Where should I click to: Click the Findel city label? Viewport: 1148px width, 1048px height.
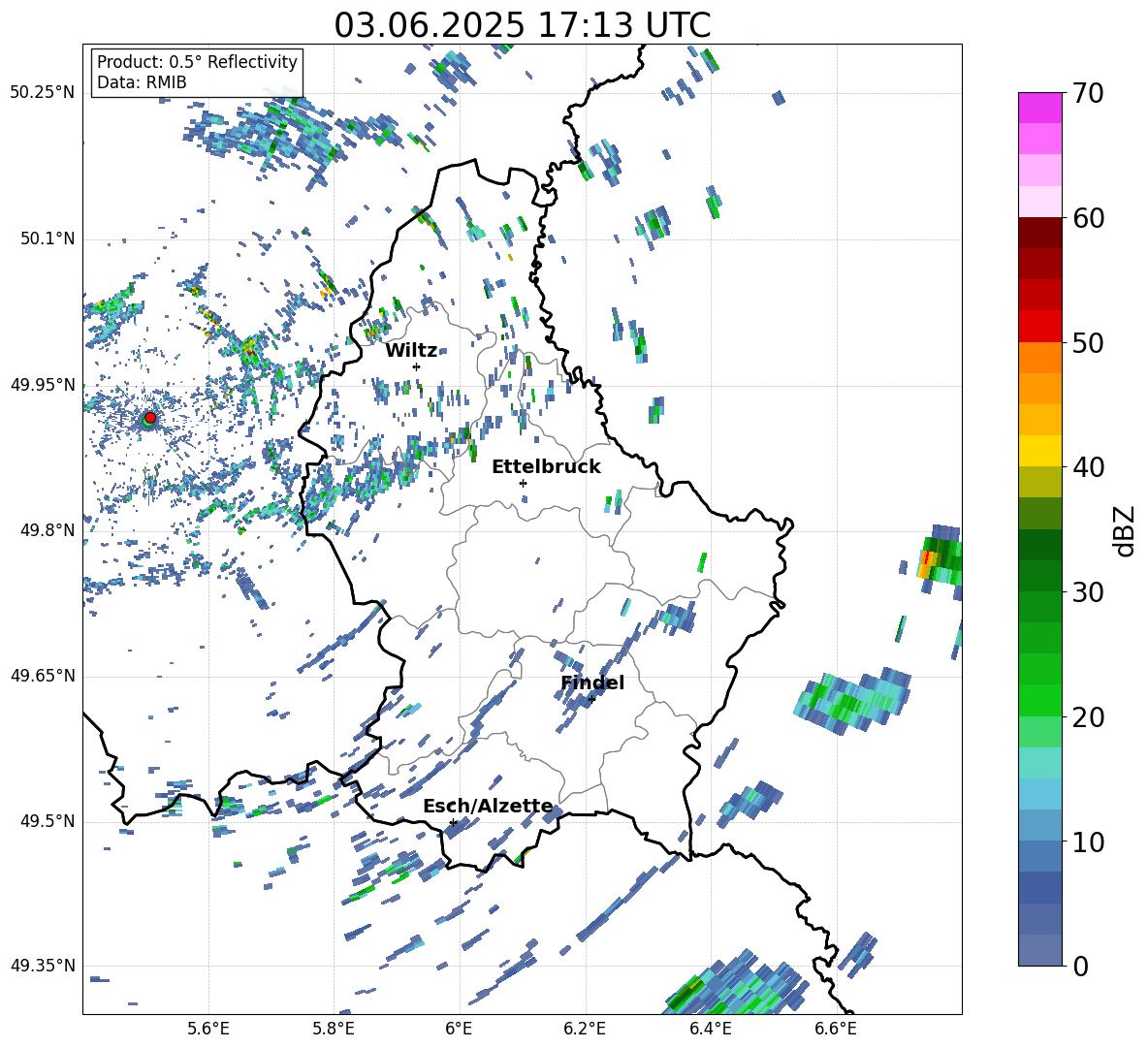pos(592,683)
